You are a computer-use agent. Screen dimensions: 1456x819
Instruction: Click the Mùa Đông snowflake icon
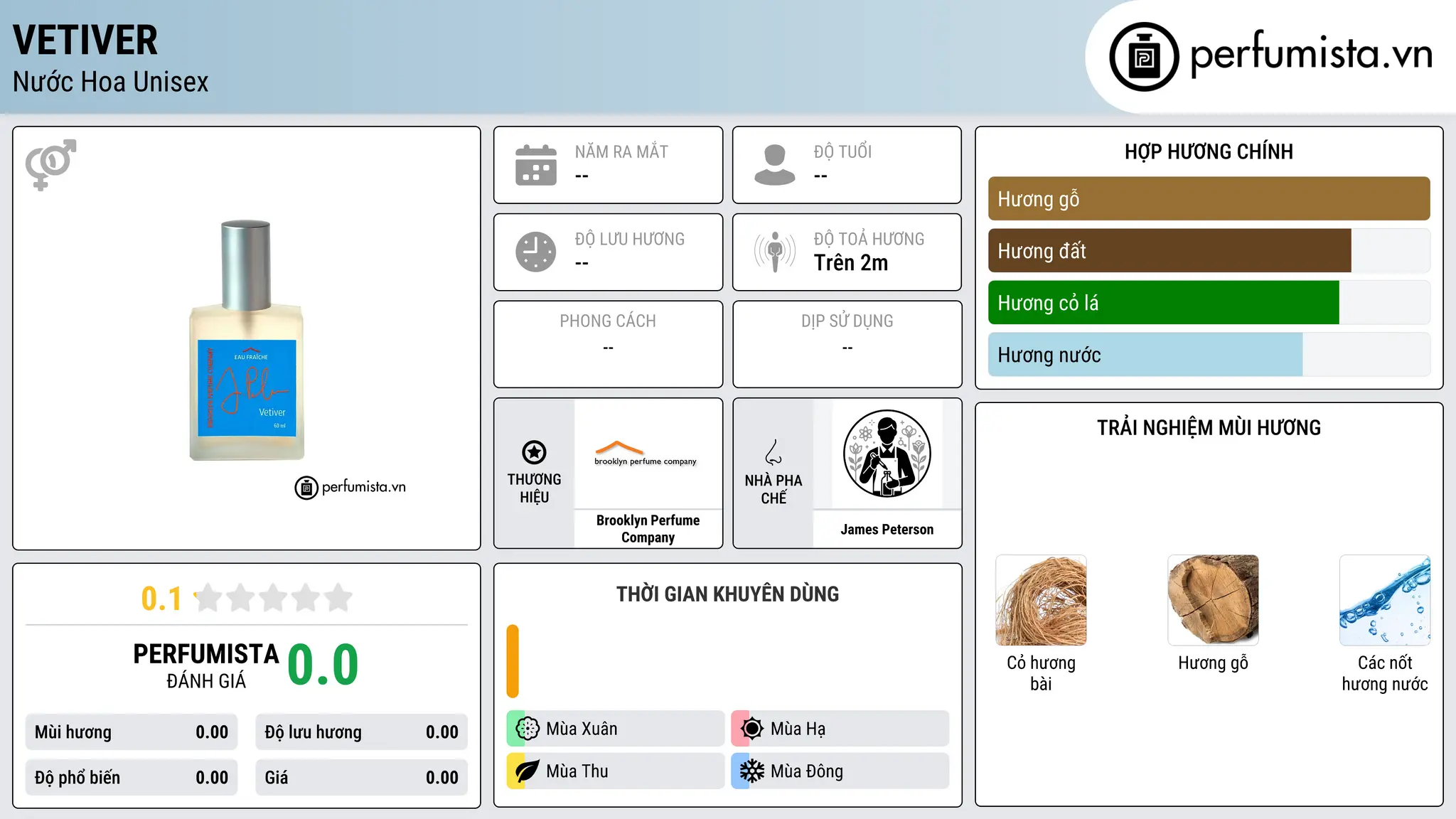pos(752,771)
